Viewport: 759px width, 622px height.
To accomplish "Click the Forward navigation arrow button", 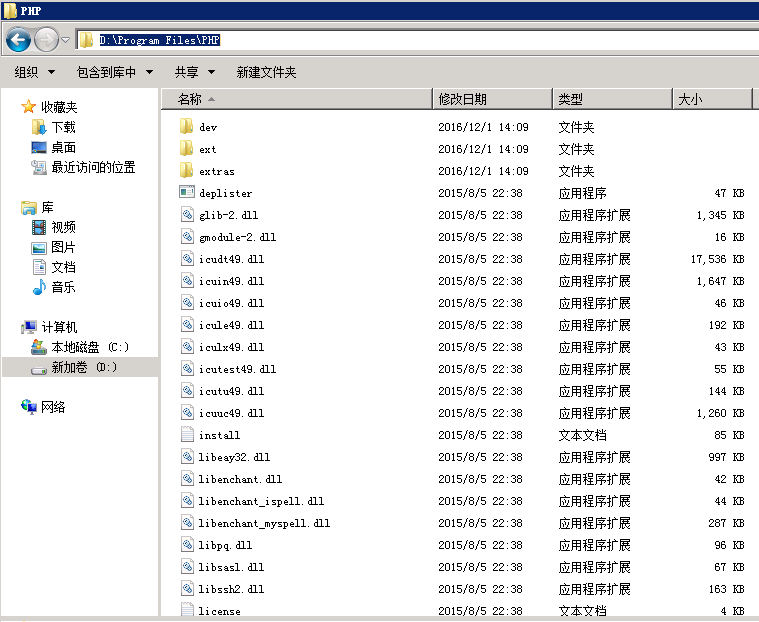I will click(46, 40).
